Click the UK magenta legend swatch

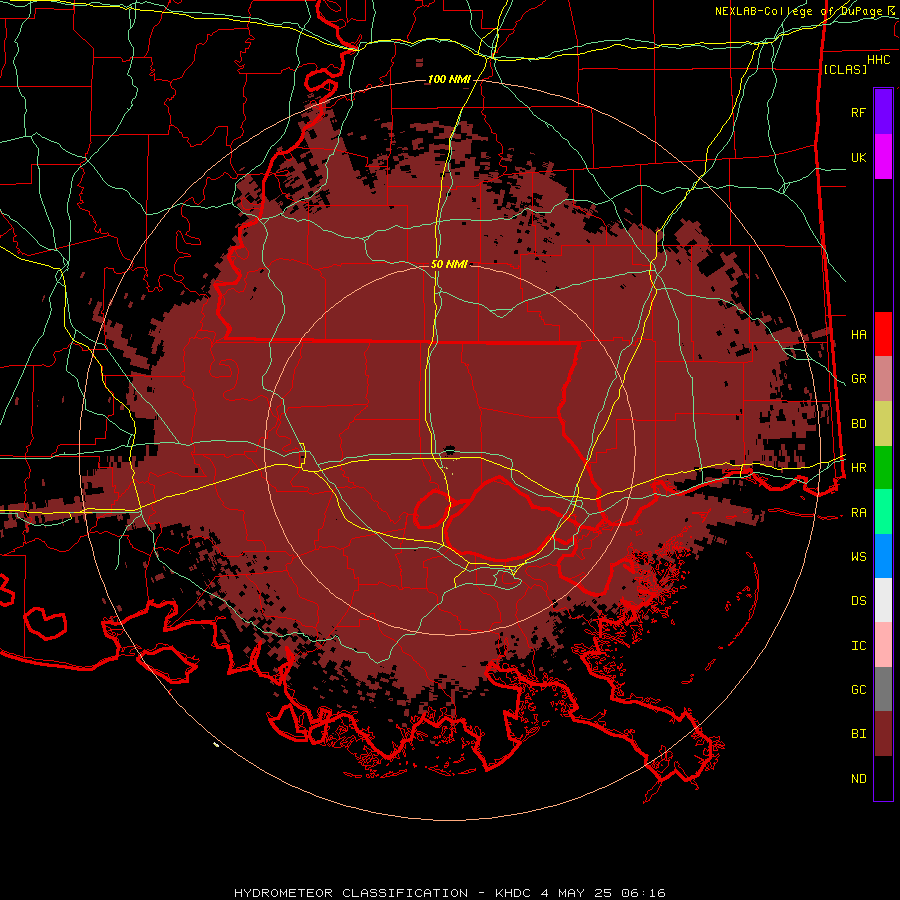pyautogui.click(x=883, y=157)
